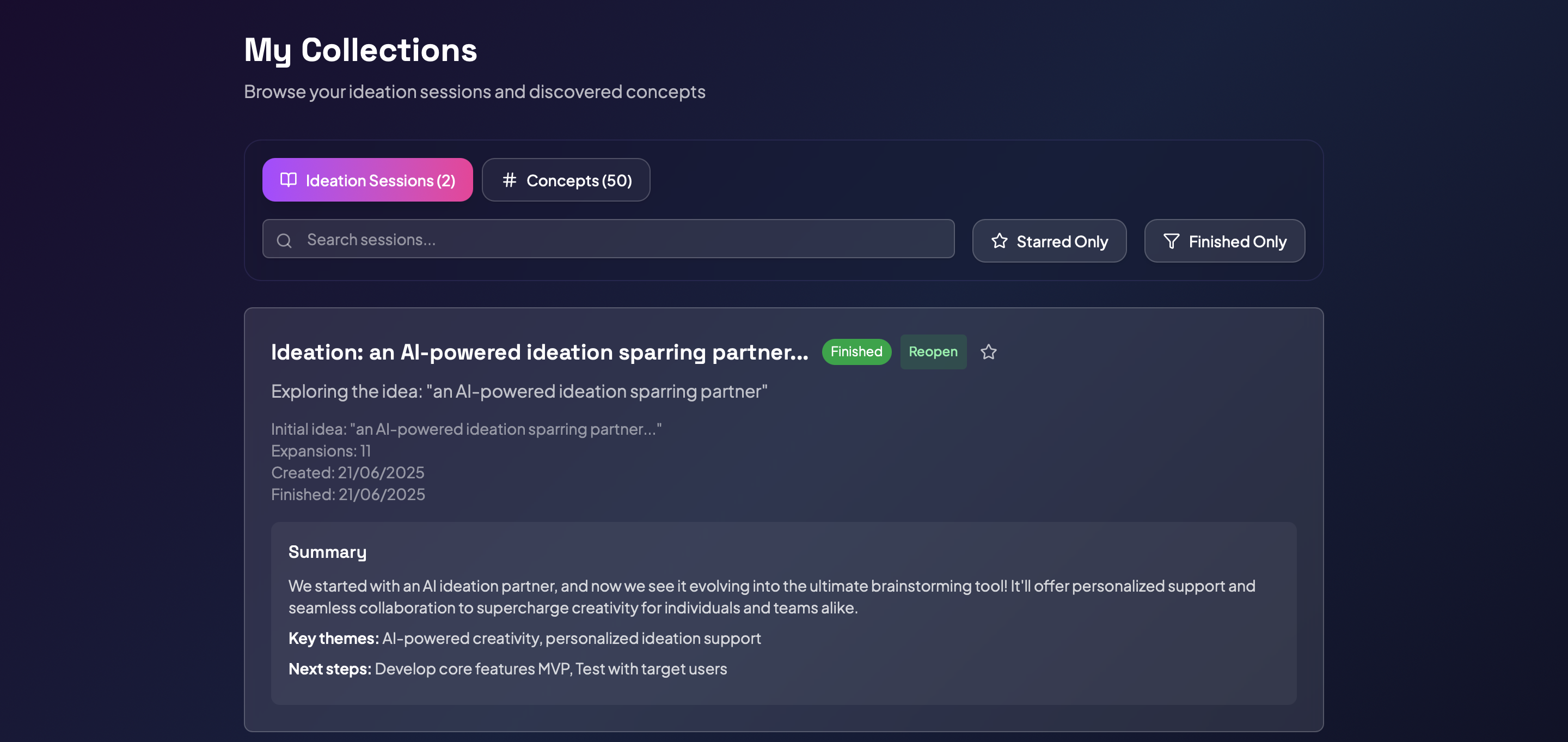Click the My Collections page heading

360,50
